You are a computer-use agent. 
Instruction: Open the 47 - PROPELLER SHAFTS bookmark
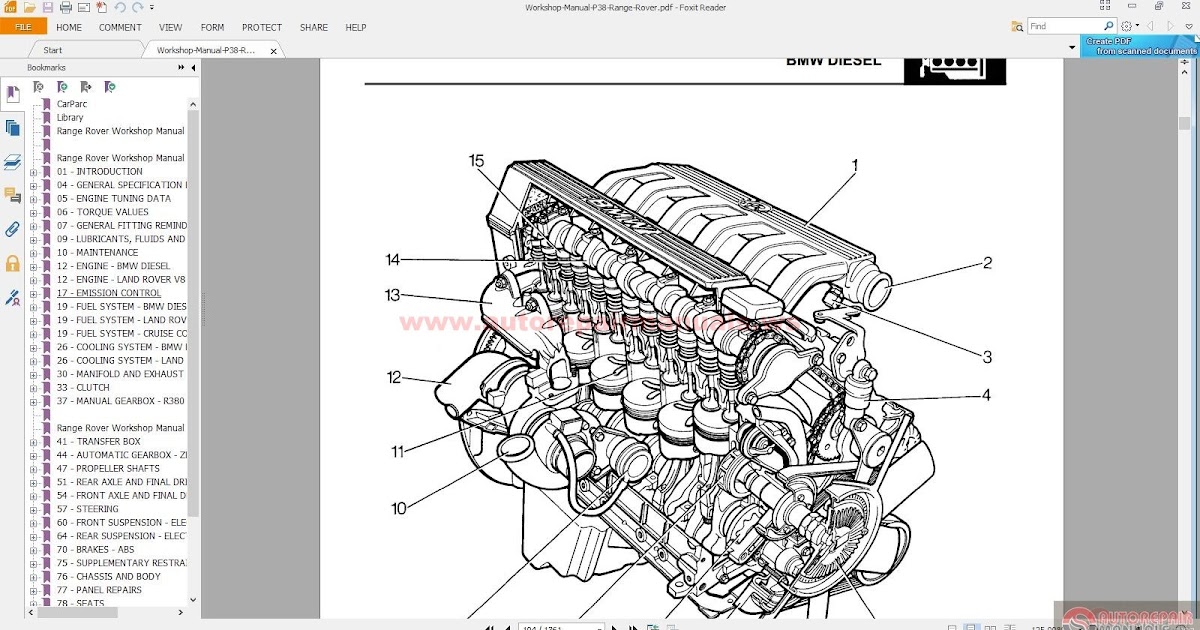(x=108, y=468)
